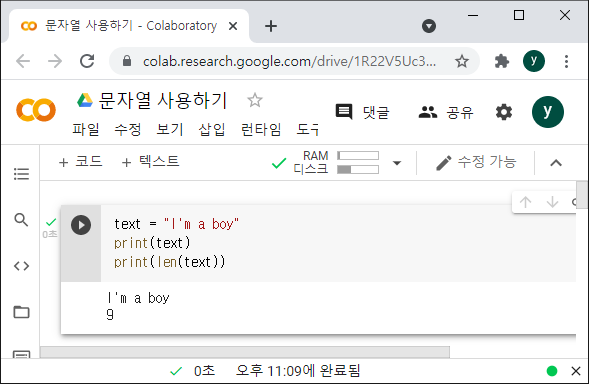Close the bottom status bar with X
Viewport: 589px width, 384px height.
pyautogui.click(x=576, y=371)
